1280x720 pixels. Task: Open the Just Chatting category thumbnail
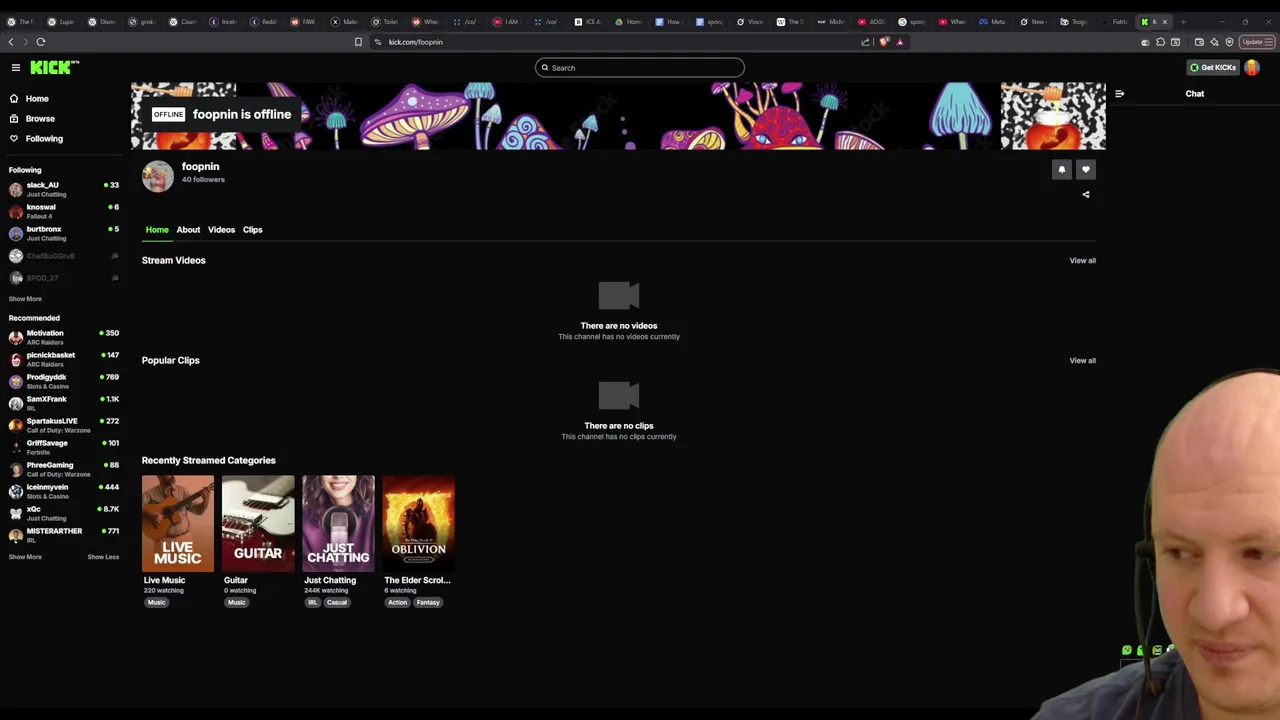[x=338, y=523]
